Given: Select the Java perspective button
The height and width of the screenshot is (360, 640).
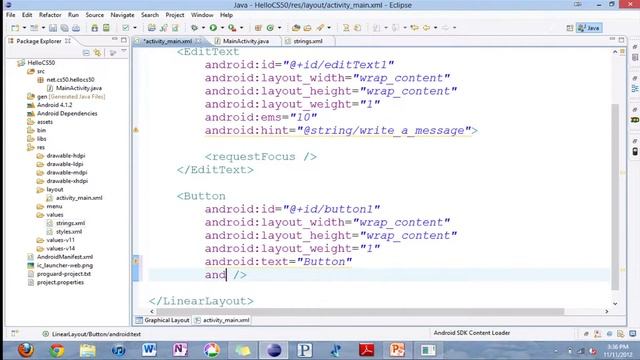Looking at the screenshot, I should 589,28.
